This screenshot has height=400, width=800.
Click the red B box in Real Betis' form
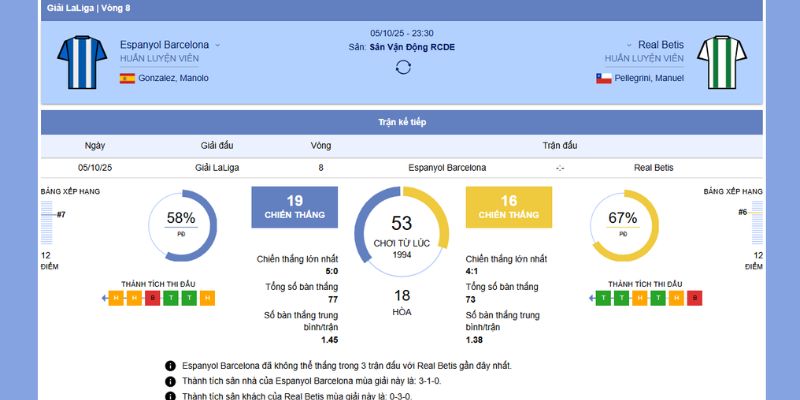[695, 298]
